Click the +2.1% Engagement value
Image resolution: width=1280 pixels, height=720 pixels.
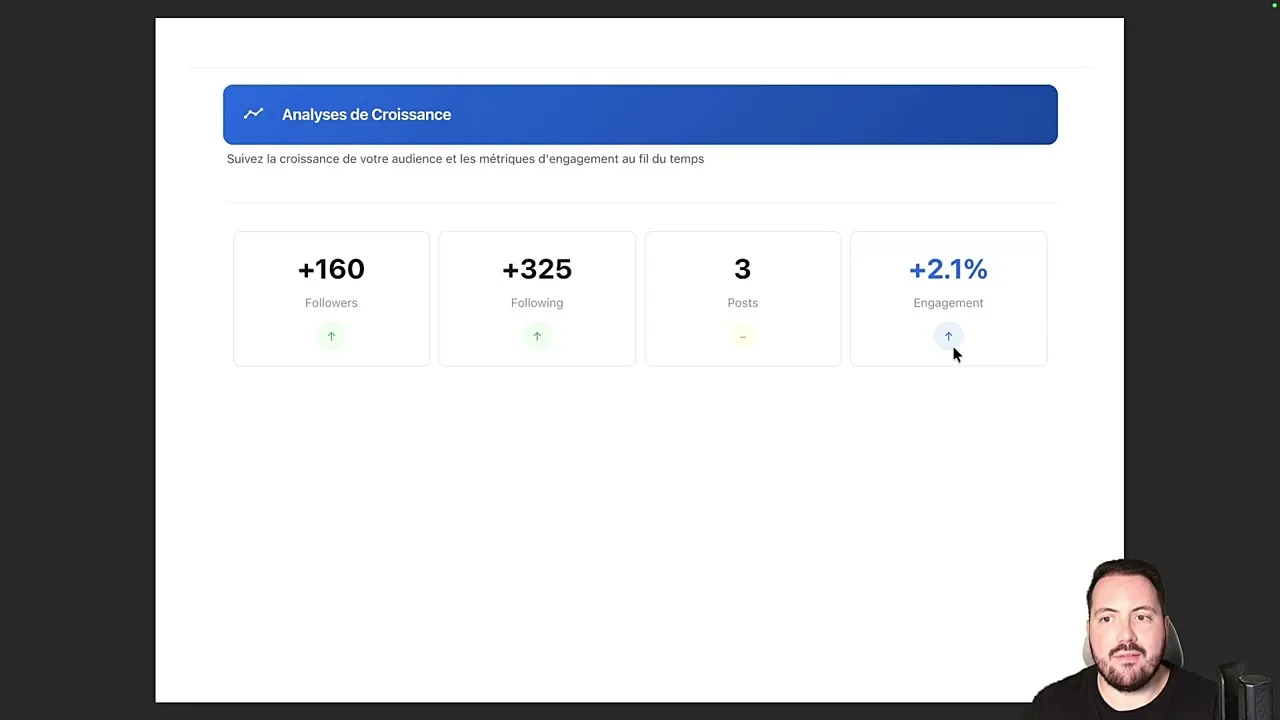pos(948,269)
